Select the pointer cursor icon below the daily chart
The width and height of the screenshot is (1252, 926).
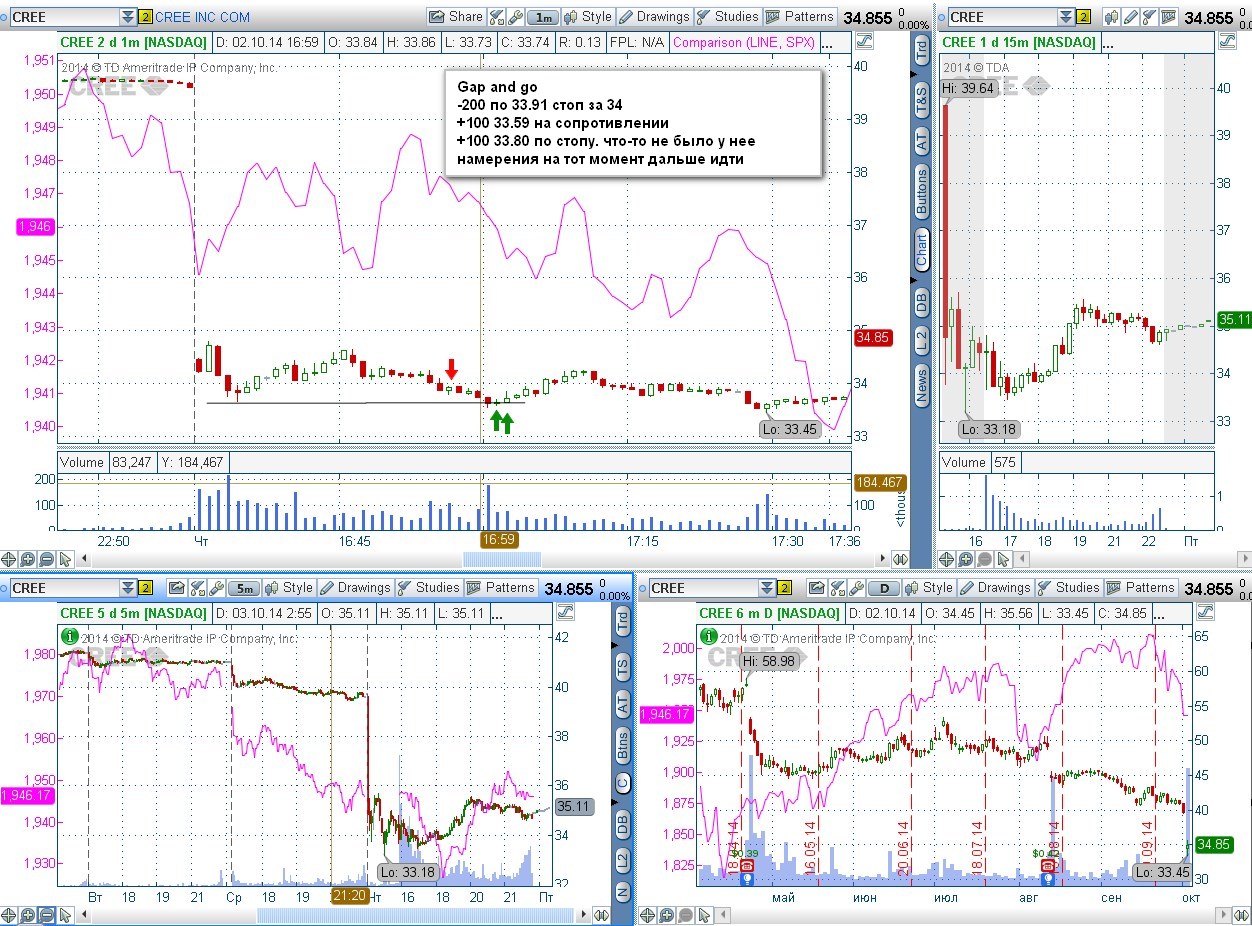pos(704,915)
